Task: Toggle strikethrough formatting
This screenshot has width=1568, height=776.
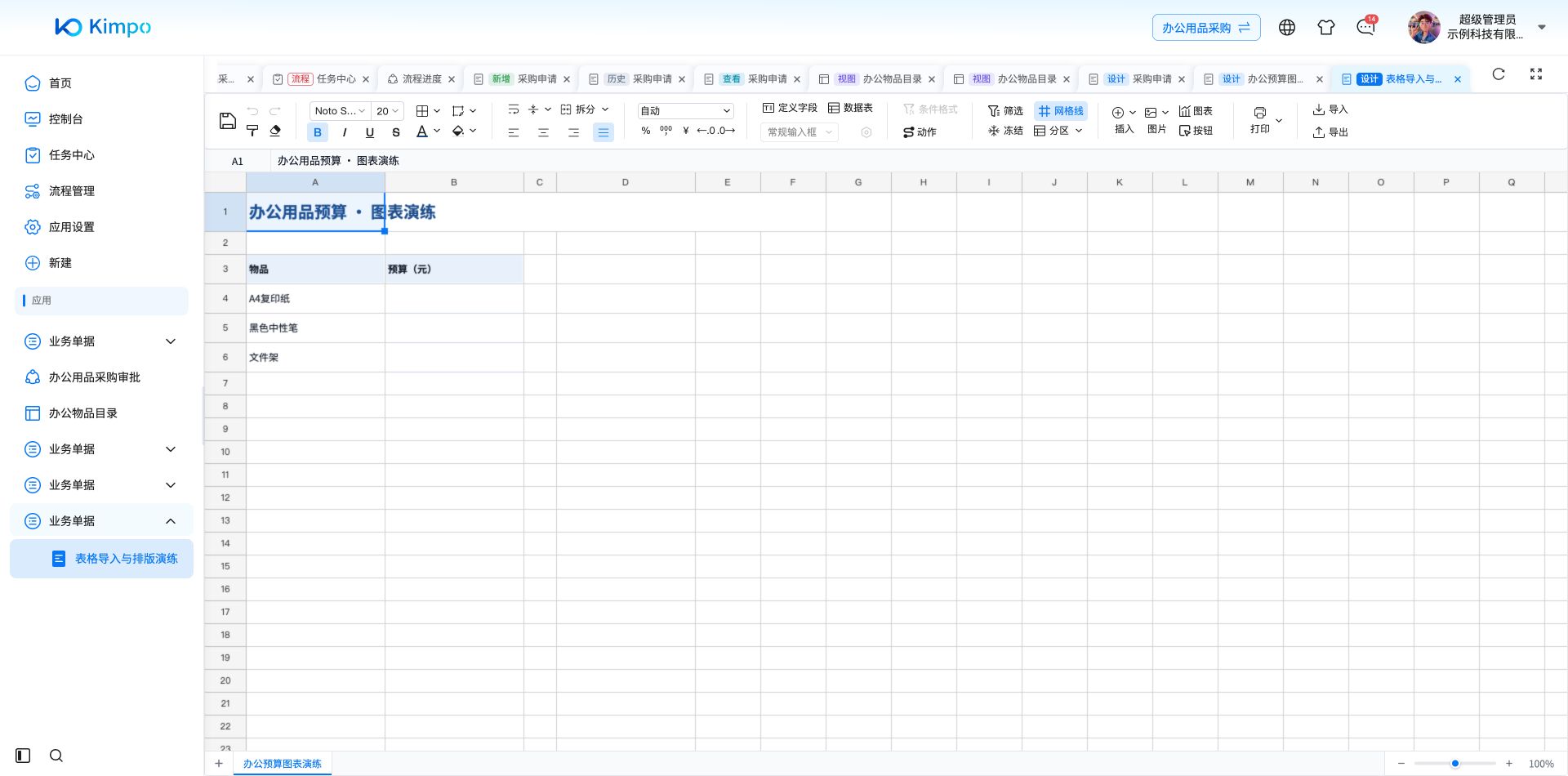Action: pyautogui.click(x=396, y=132)
